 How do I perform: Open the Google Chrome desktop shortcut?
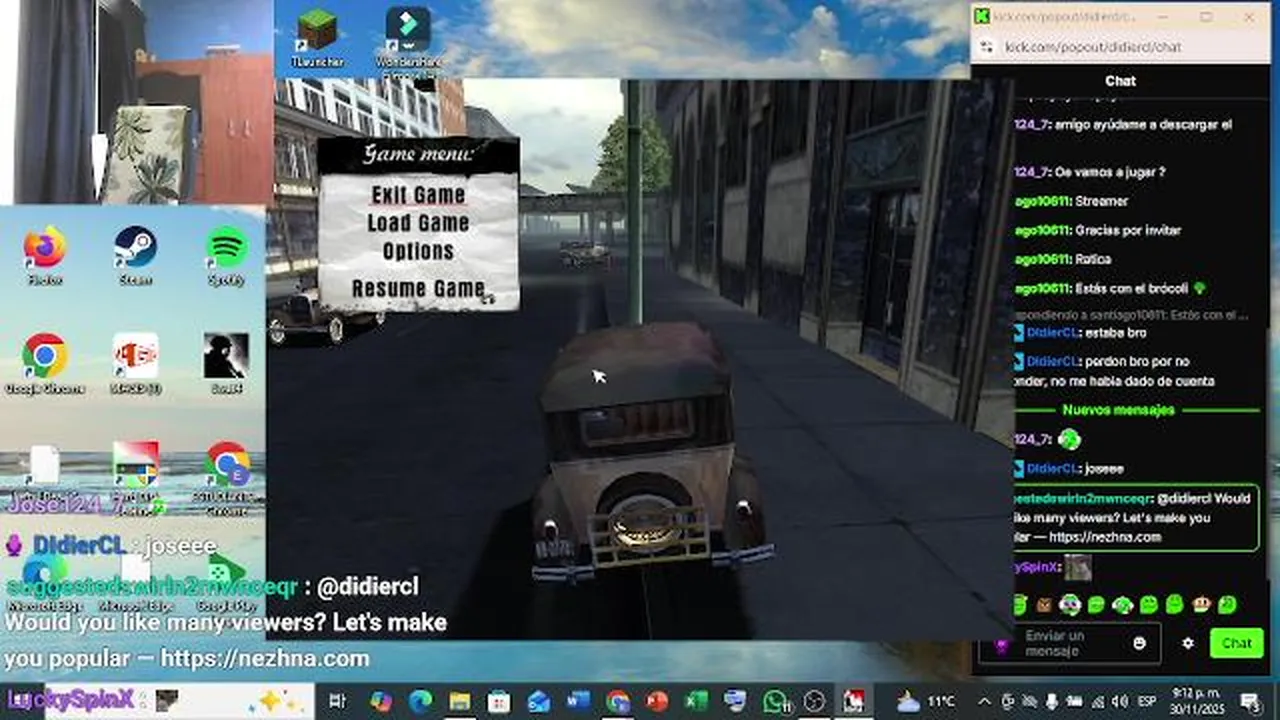point(45,364)
